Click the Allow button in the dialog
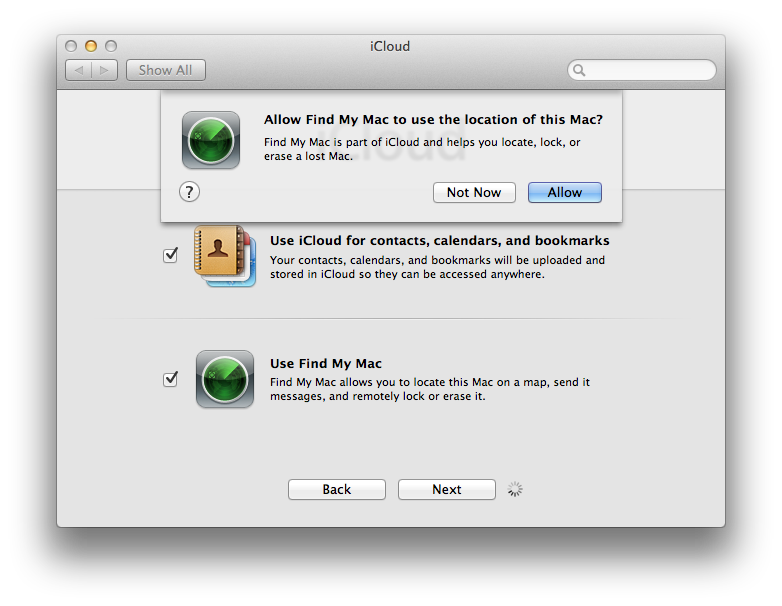The height and width of the screenshot is (606, 782). (565, 193)
